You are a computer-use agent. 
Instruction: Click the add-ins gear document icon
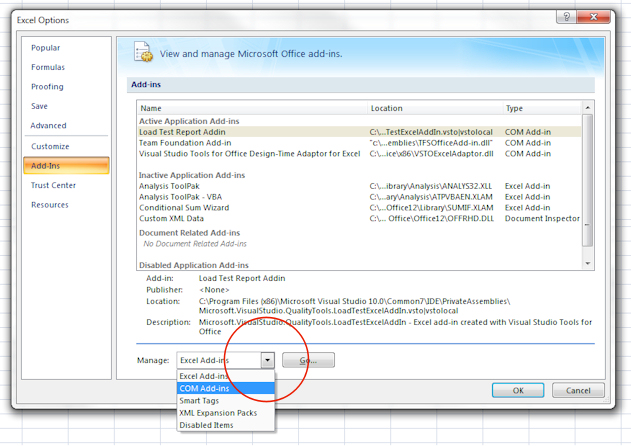[x=143, y=52]
